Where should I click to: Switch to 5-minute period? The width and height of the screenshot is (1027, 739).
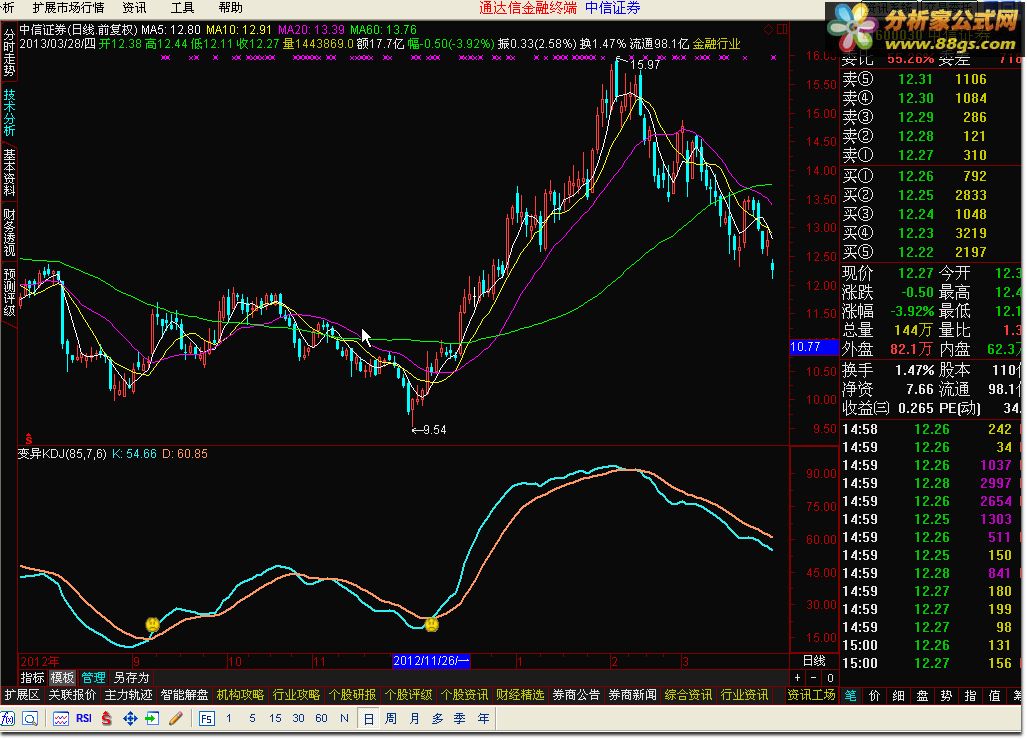(x=252, y=719)
